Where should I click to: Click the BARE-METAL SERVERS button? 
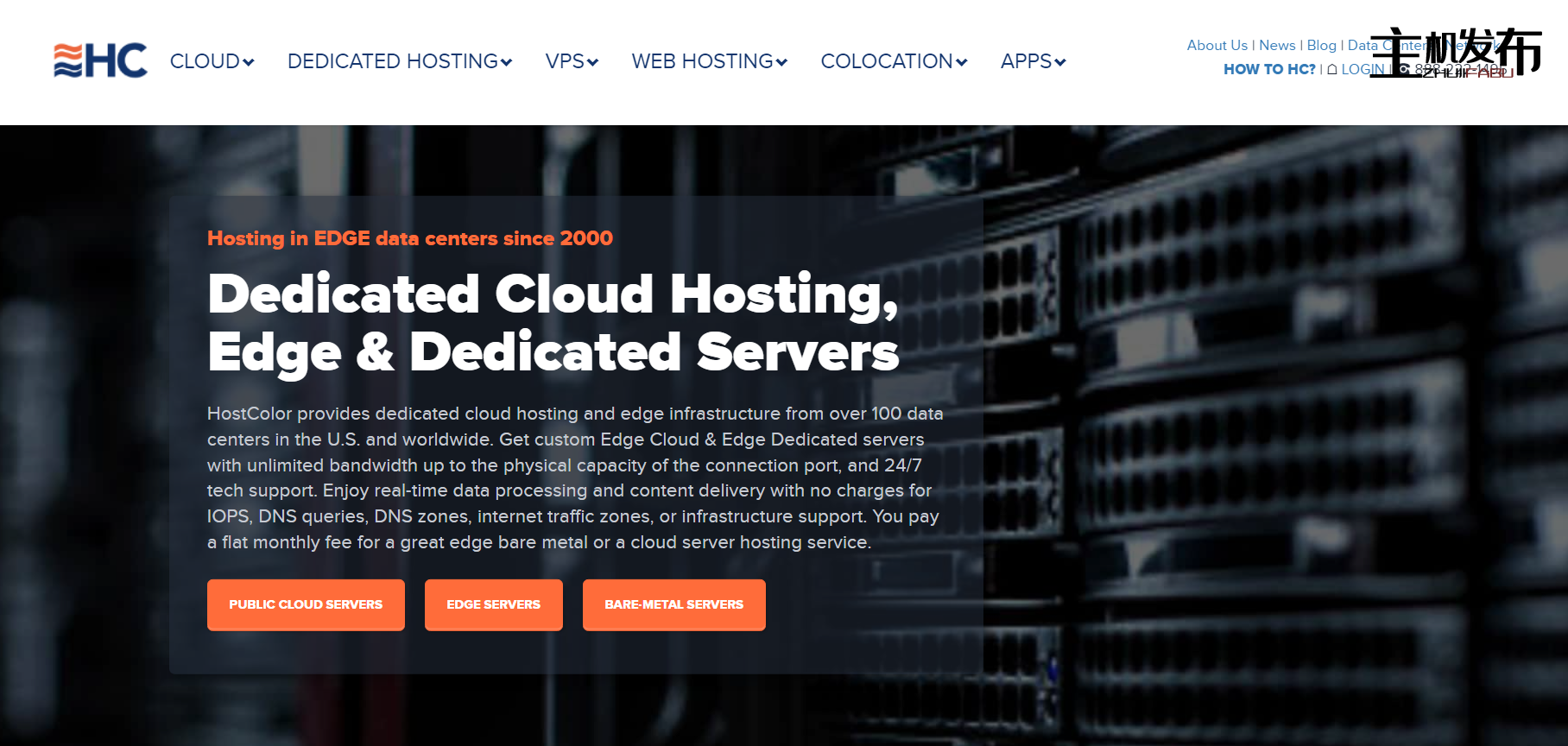[x=673, y=604]
